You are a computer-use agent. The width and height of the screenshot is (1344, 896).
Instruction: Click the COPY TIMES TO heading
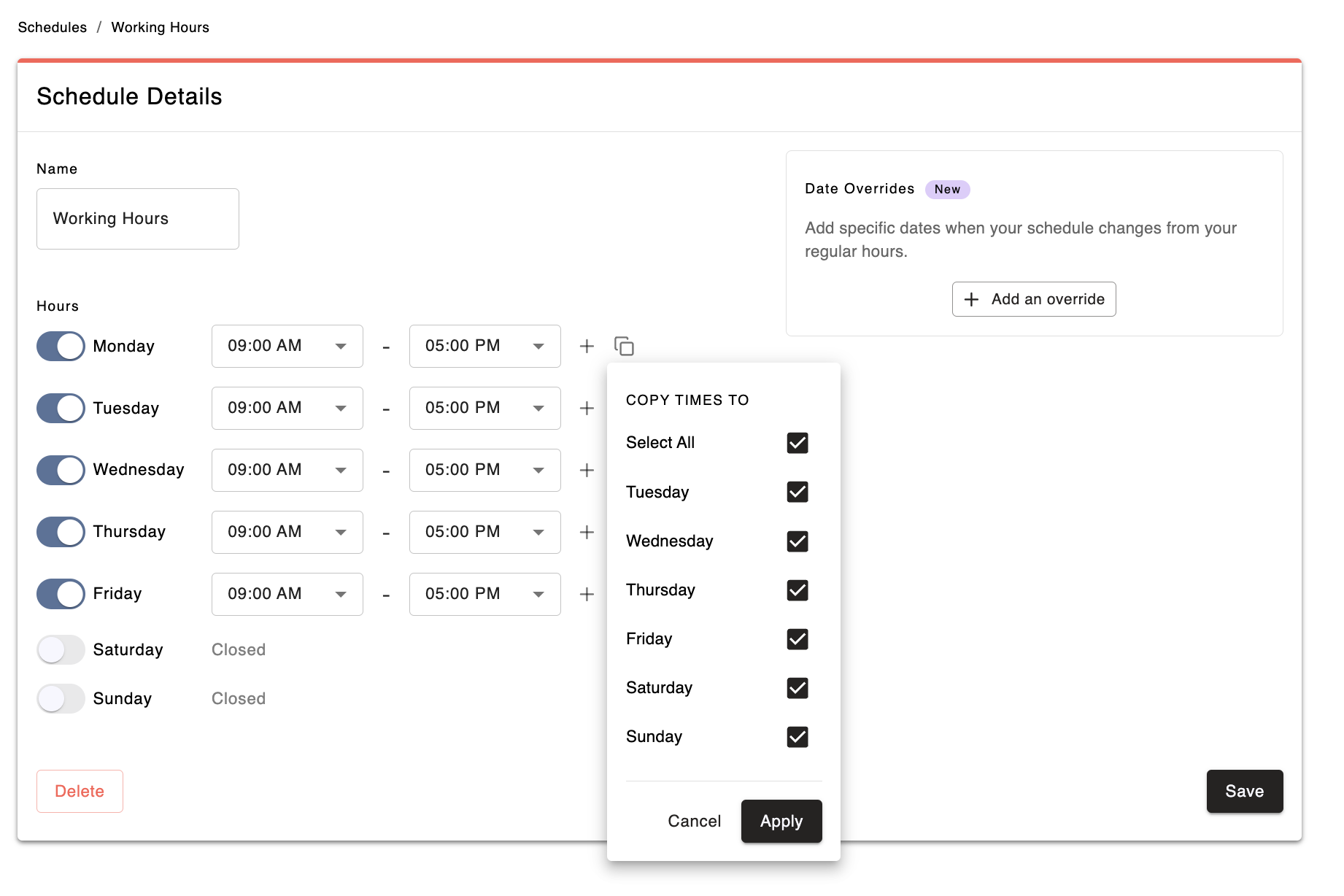(687, 400)
